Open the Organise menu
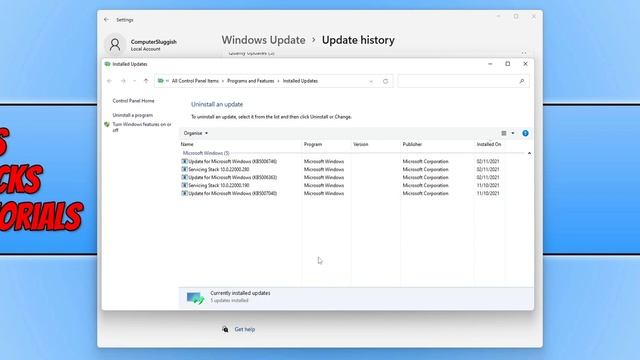 pyautogui.click(x=196, y=133)
